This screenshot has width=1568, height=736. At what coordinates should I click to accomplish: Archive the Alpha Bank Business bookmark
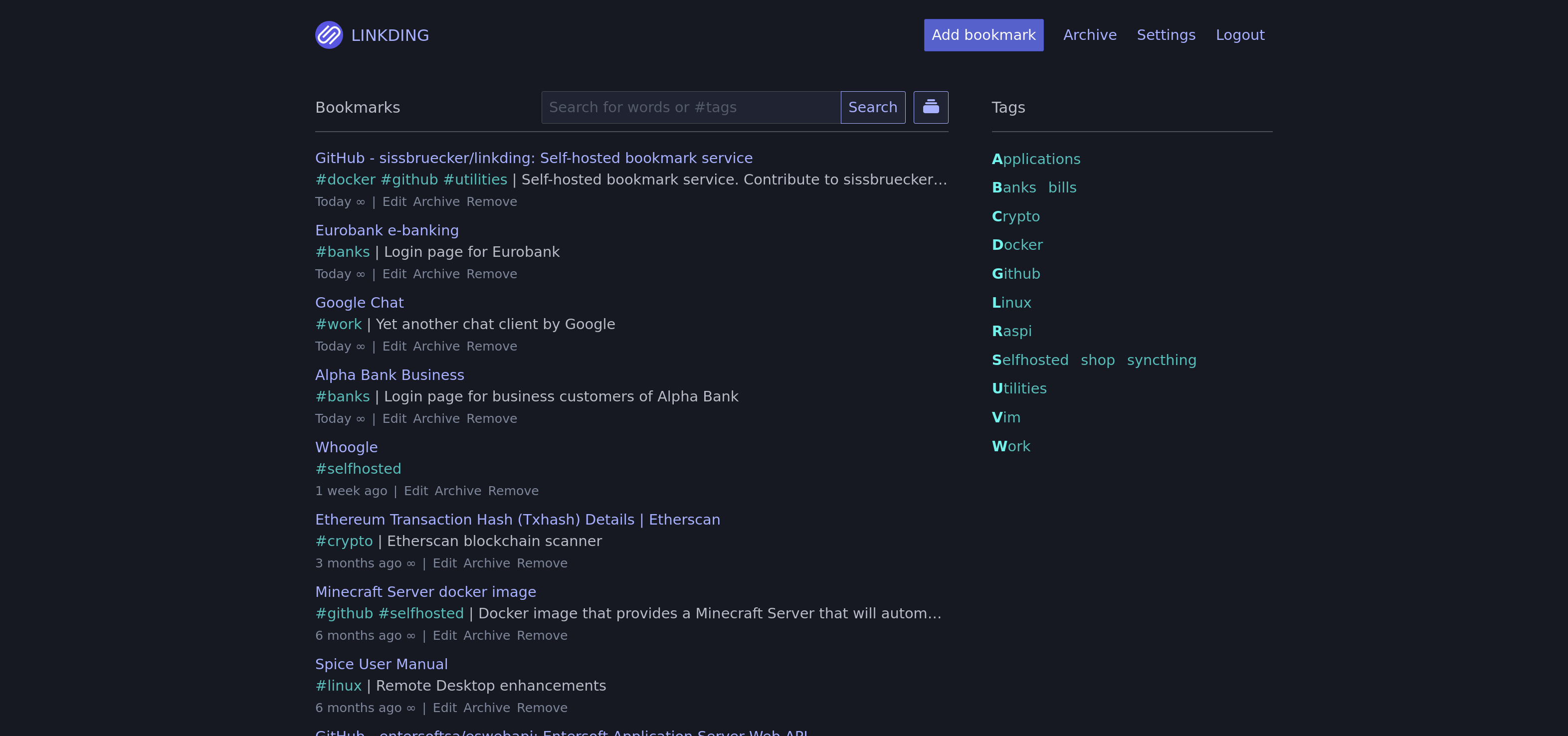(436, 418)
